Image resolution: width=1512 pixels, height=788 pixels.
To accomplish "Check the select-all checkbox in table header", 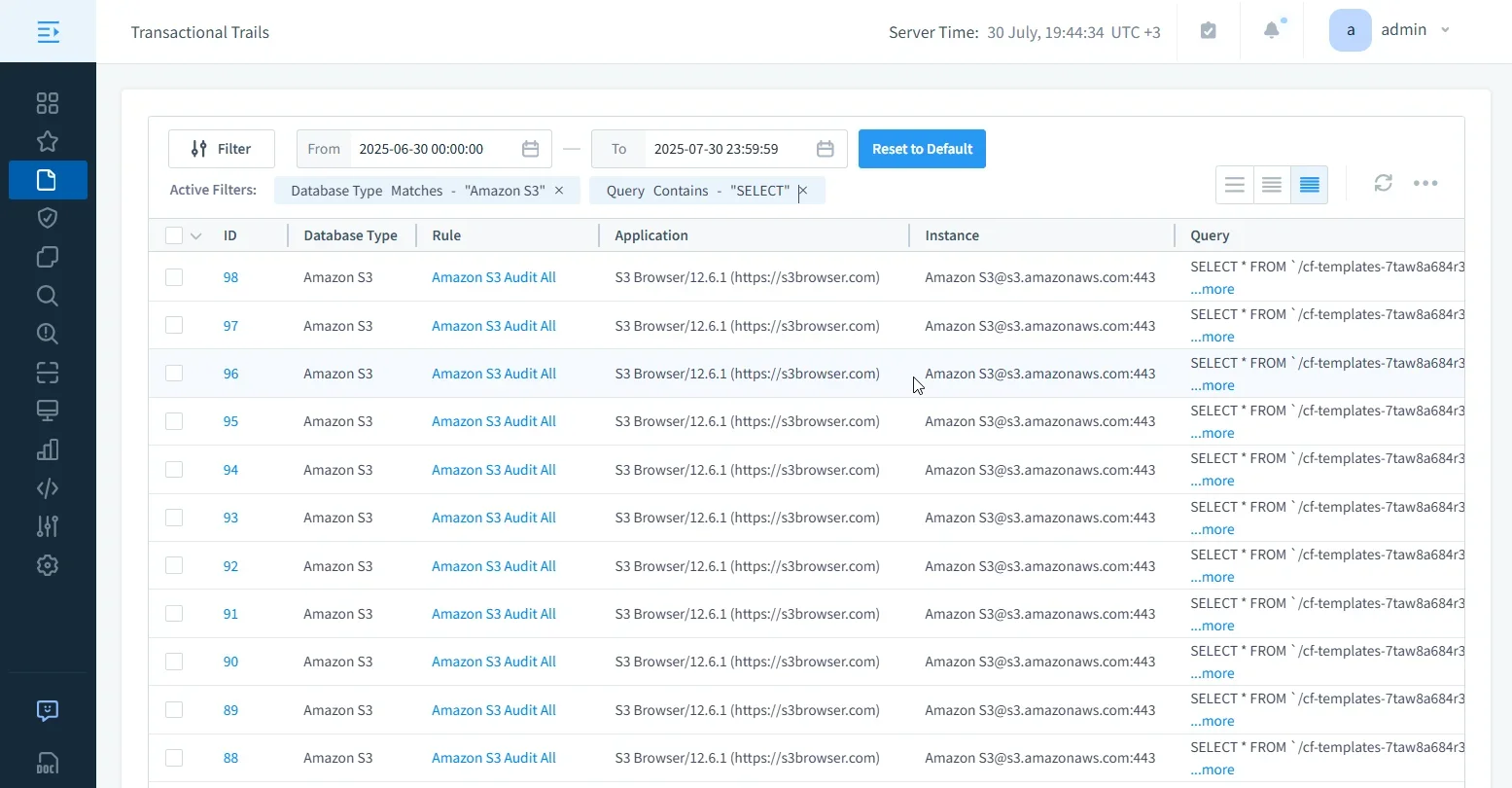I will click(x=174, y=234).
